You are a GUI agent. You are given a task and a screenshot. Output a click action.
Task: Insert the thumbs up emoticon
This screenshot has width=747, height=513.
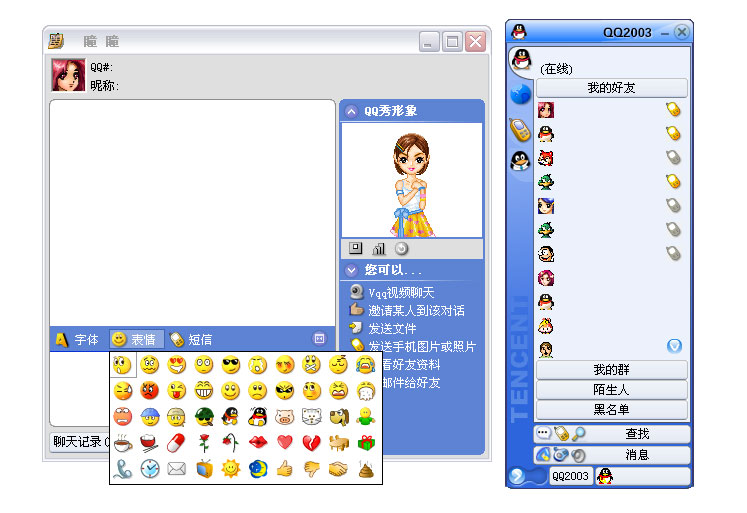285,469
